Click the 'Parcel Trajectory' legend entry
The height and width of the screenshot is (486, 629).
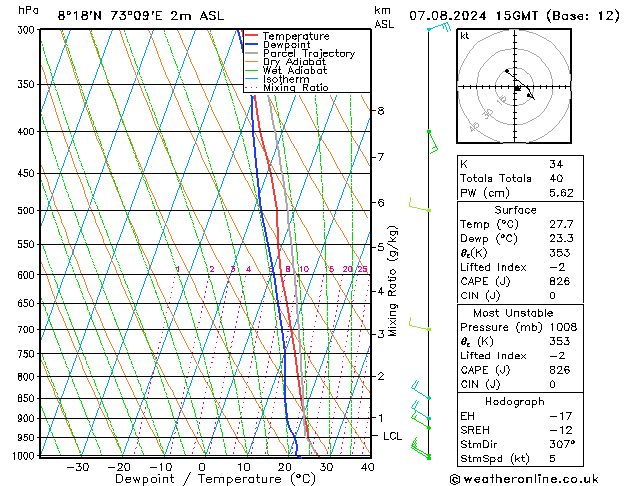click(x=309, y=53)
